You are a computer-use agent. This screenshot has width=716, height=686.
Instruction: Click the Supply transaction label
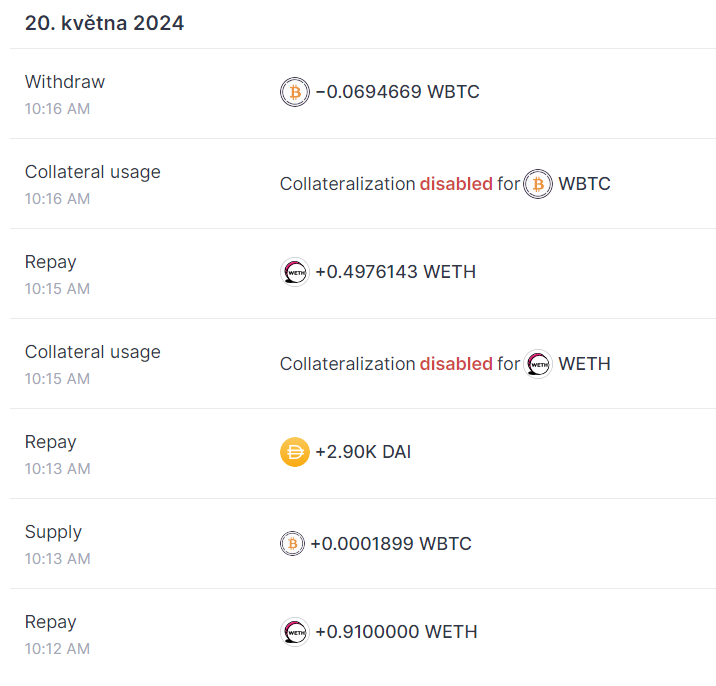[54, 532]
